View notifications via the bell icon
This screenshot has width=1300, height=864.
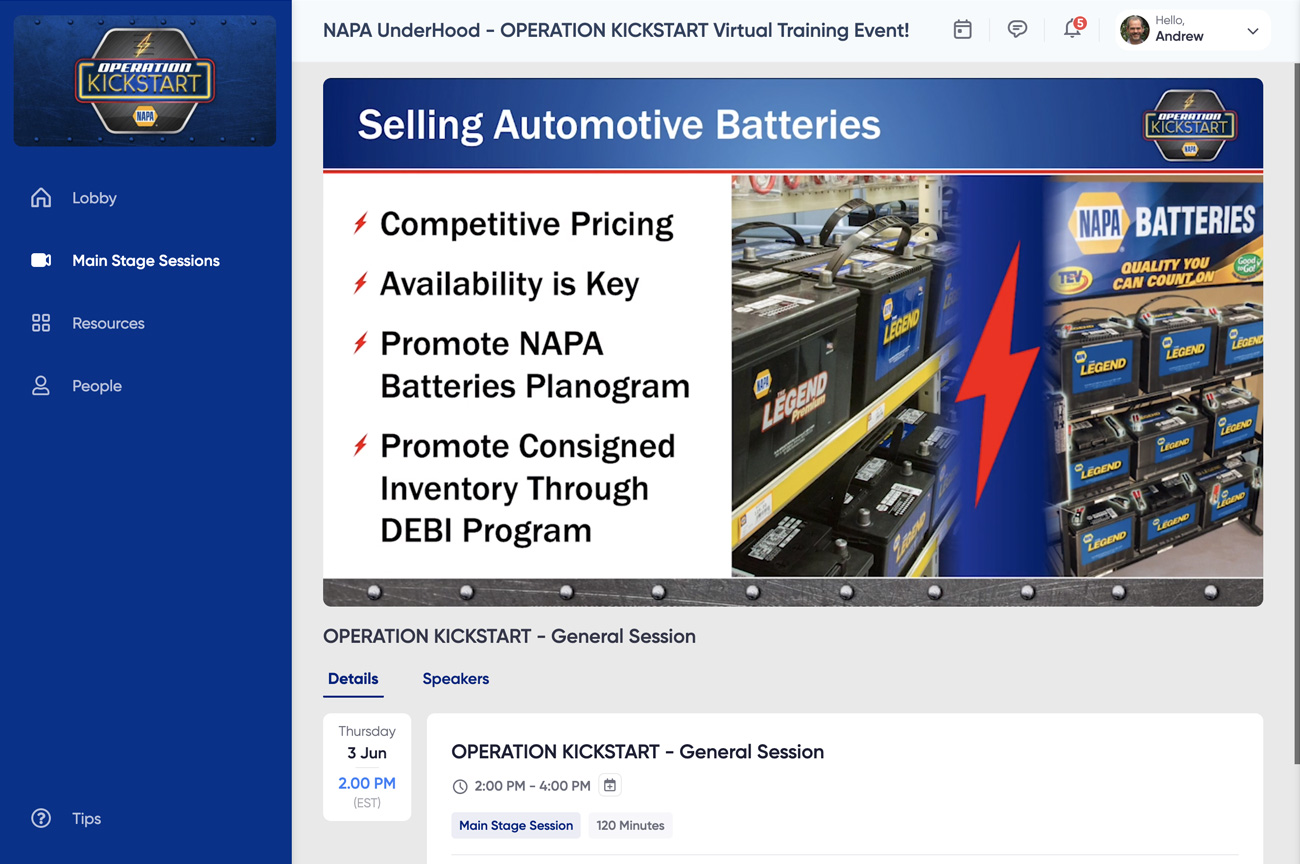pos(1072,30)
